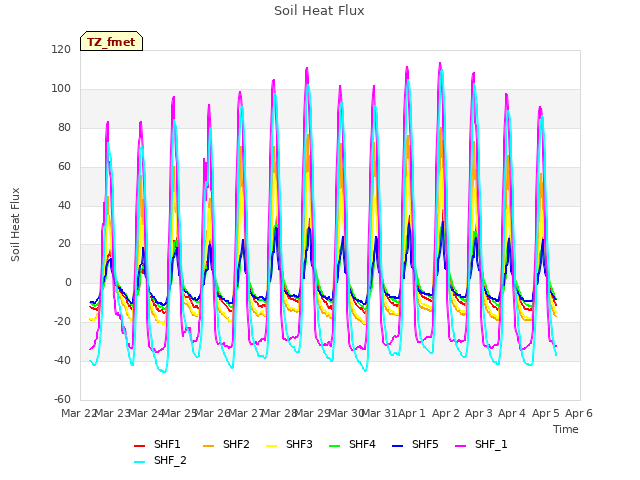Click the 0 y-axis tick label
Viewport: 640px width, 480px height.
tap(68, 282)
